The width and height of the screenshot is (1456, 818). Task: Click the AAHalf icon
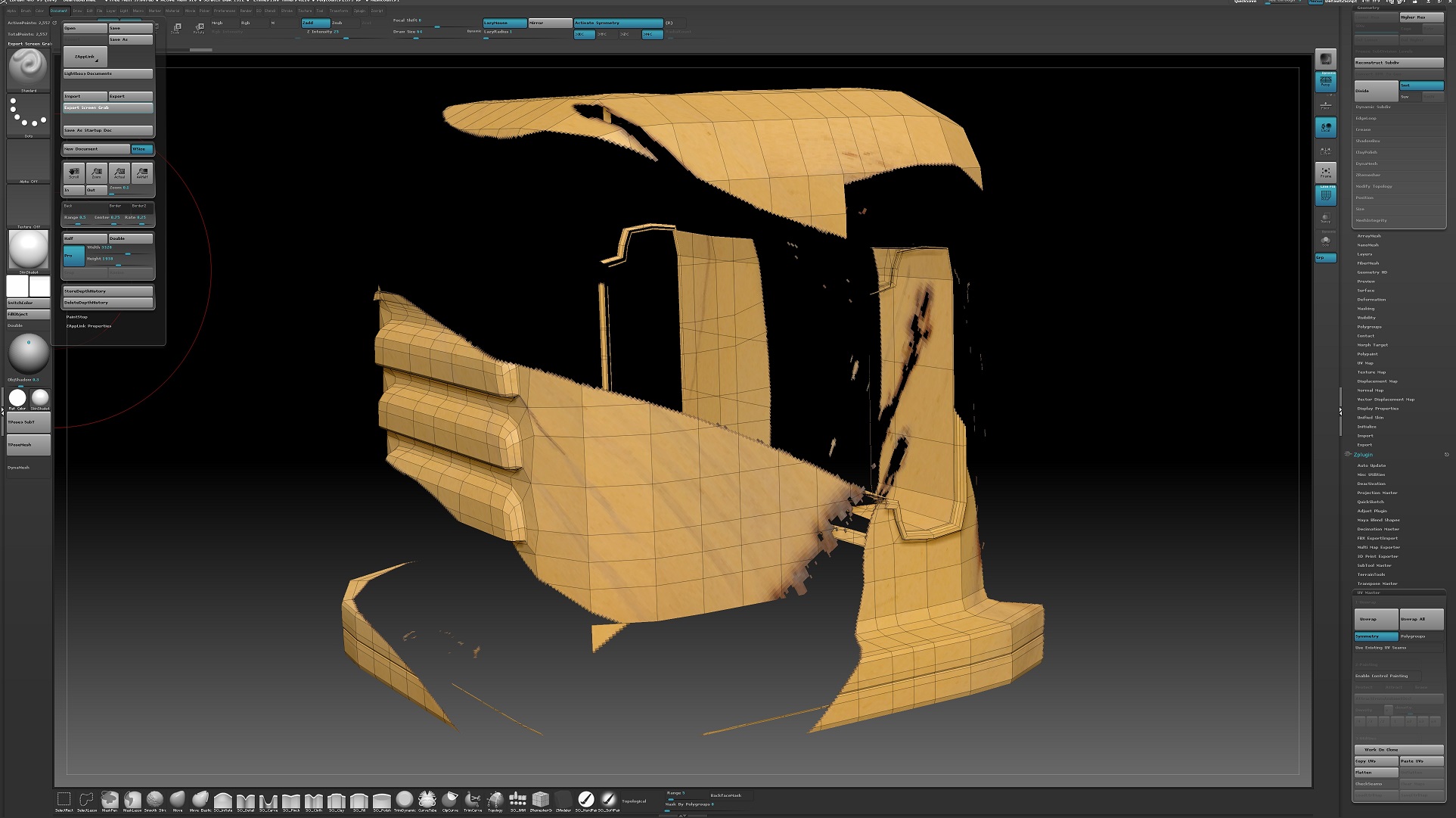(142, 173)
